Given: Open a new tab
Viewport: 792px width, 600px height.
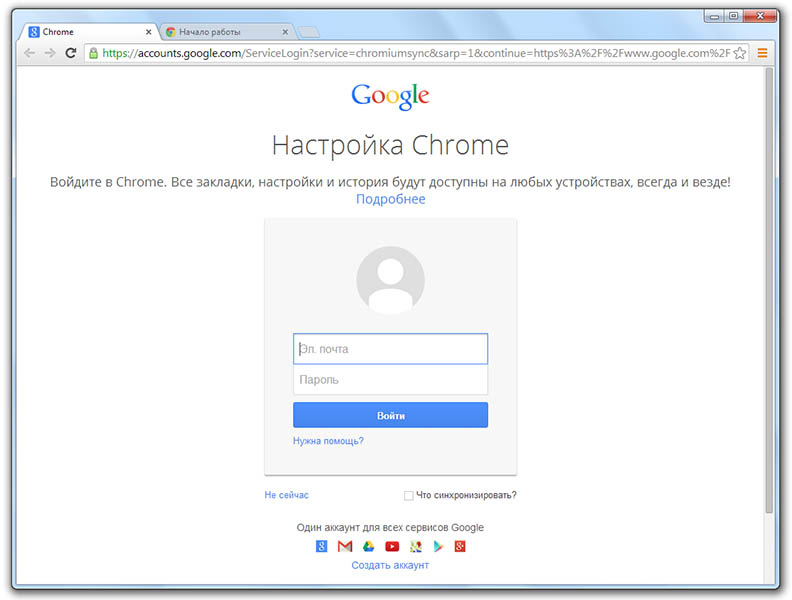Looking at the screenshot, I should pos(309,32).
